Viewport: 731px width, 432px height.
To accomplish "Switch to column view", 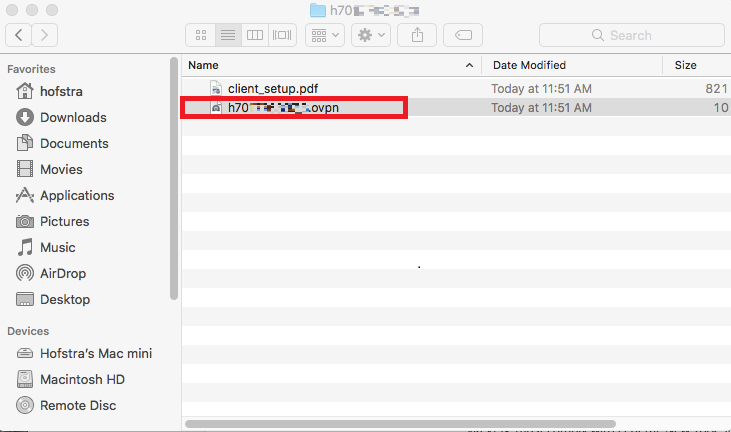I will pyautogui.click(x=255, y=35).
